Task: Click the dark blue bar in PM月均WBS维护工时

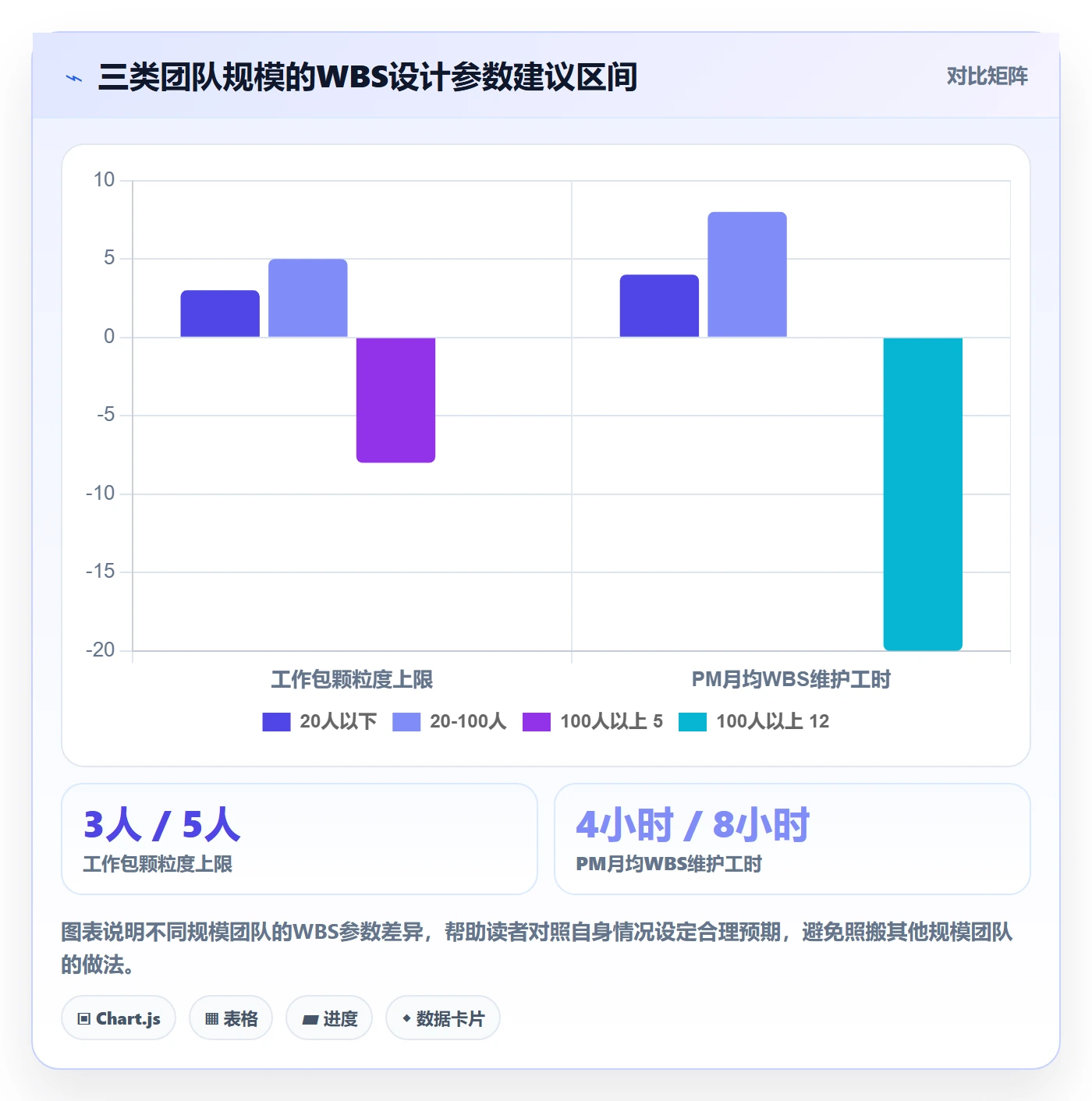Action: (659, 306)
